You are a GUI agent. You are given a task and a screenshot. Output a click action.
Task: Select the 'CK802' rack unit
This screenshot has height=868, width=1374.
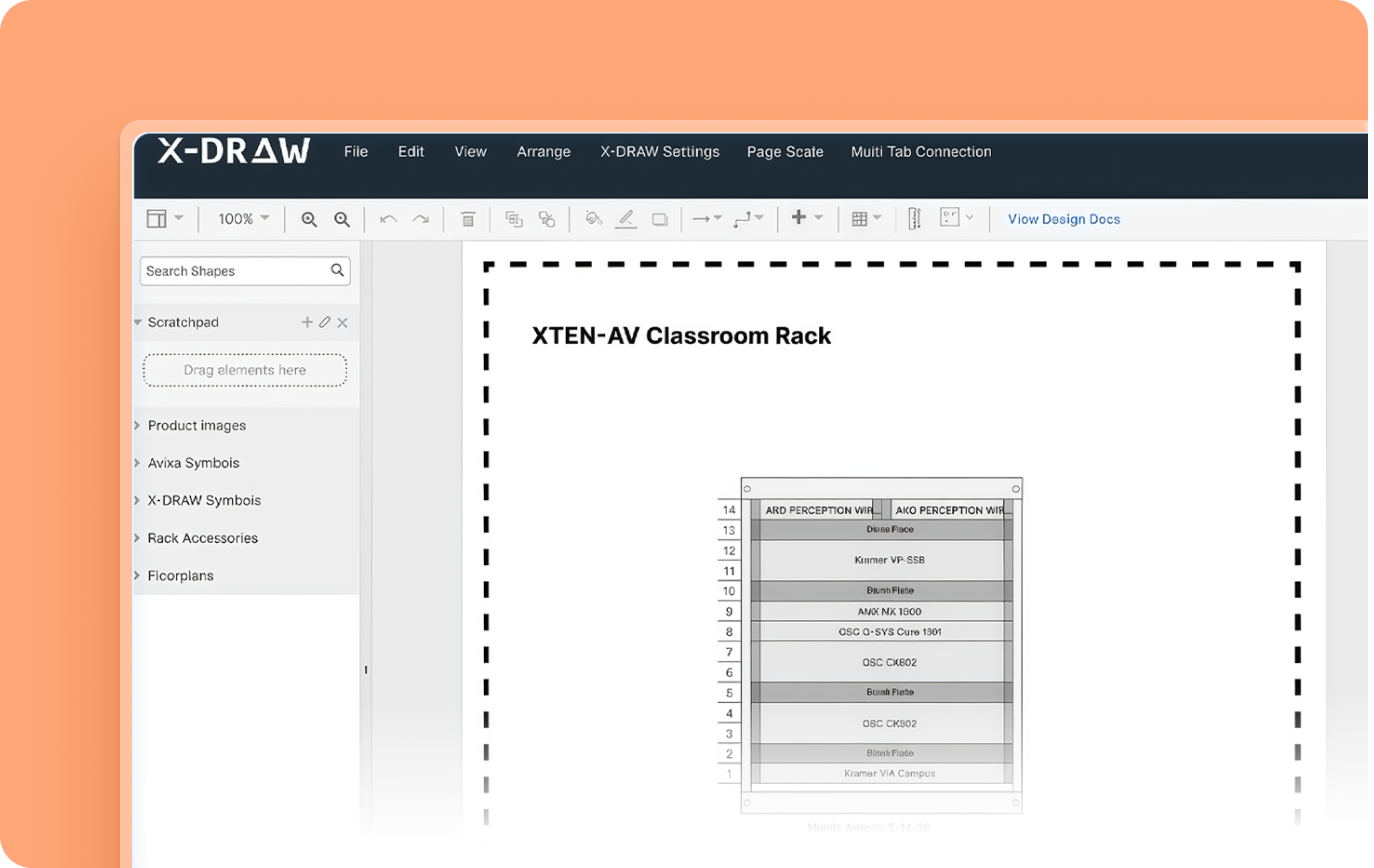coord(882,662)
